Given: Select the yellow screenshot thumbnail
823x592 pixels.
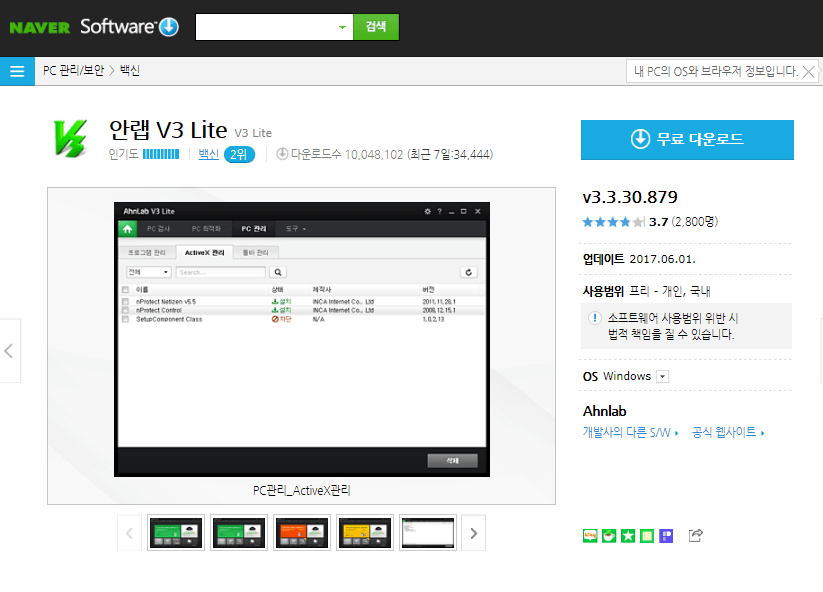Looking at the screenshot, I should pos(365,533).
